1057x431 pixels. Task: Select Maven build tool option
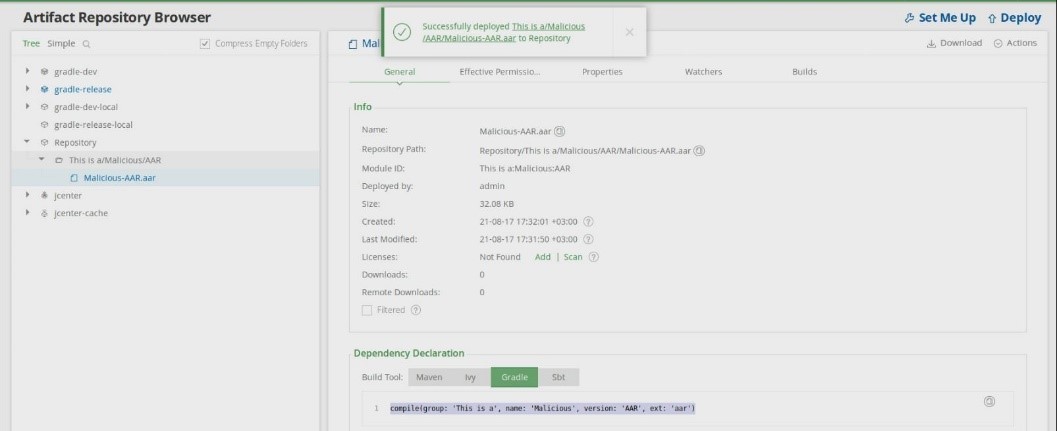428,377
